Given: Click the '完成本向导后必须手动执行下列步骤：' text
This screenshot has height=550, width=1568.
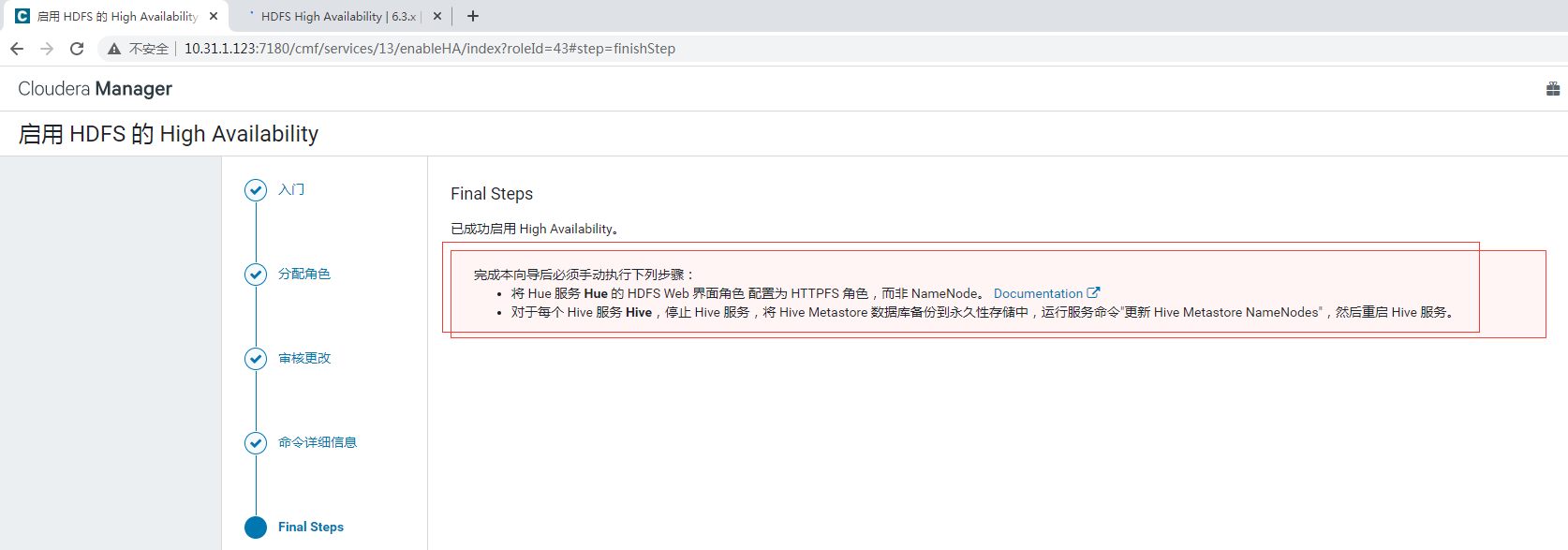Looking at the screenshot, I should 584,275.
